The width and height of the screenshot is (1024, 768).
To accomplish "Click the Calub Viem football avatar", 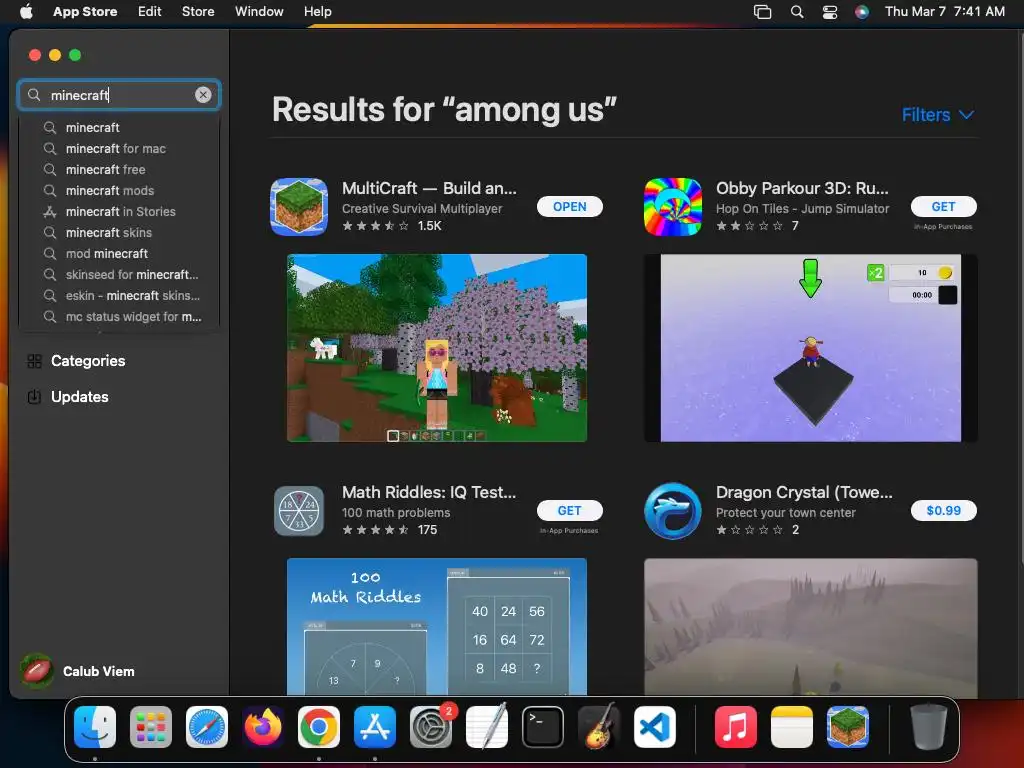I will tap(37, 671).
